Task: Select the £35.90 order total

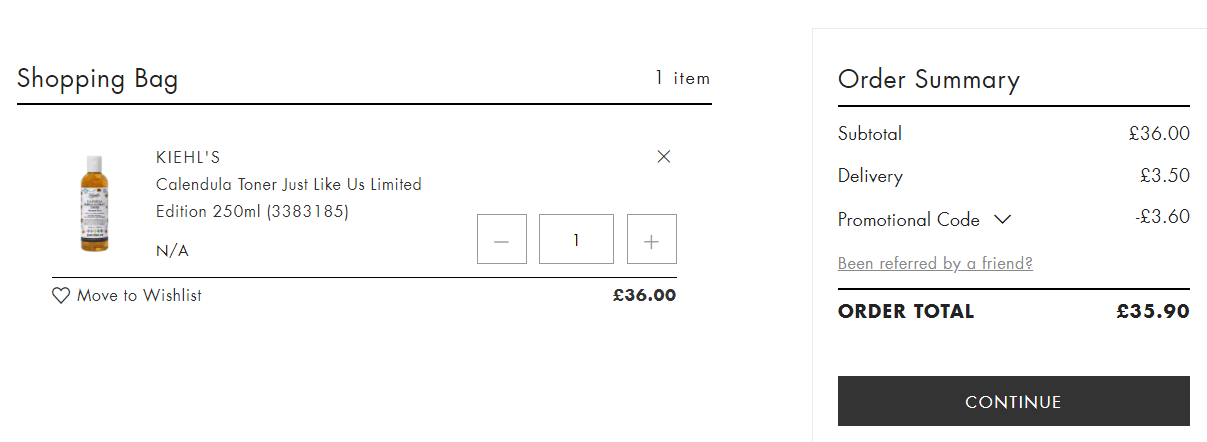Action: click(x=1153, y=311)
